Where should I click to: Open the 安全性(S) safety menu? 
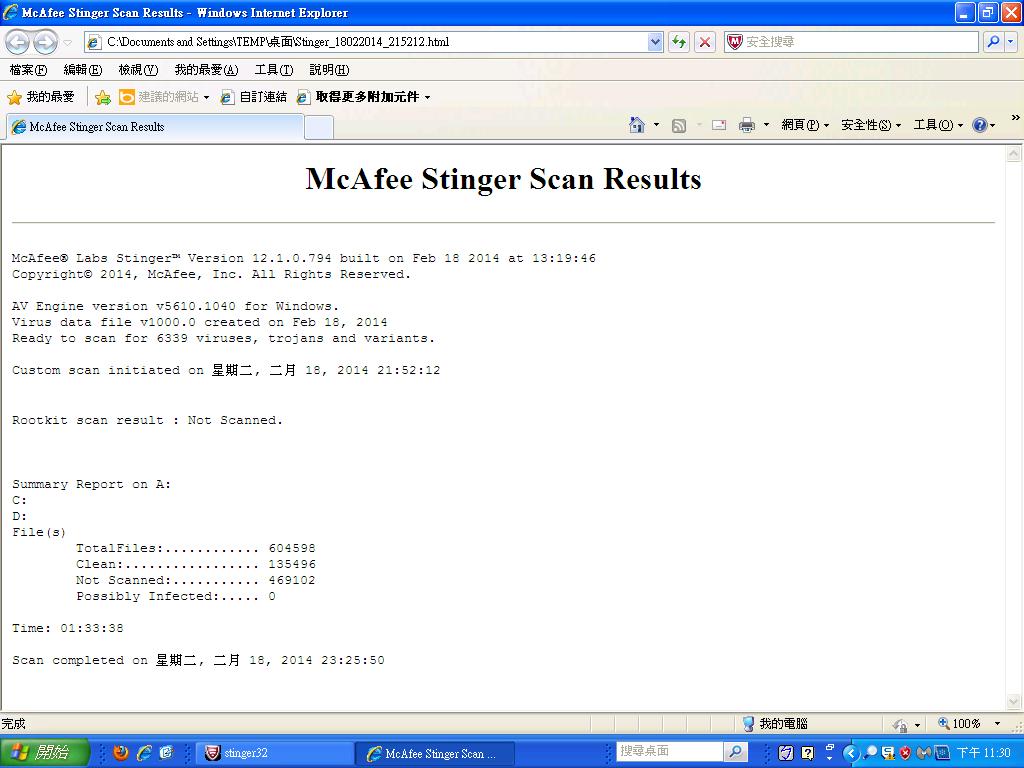pyautogui.click(x=871, y=125)
